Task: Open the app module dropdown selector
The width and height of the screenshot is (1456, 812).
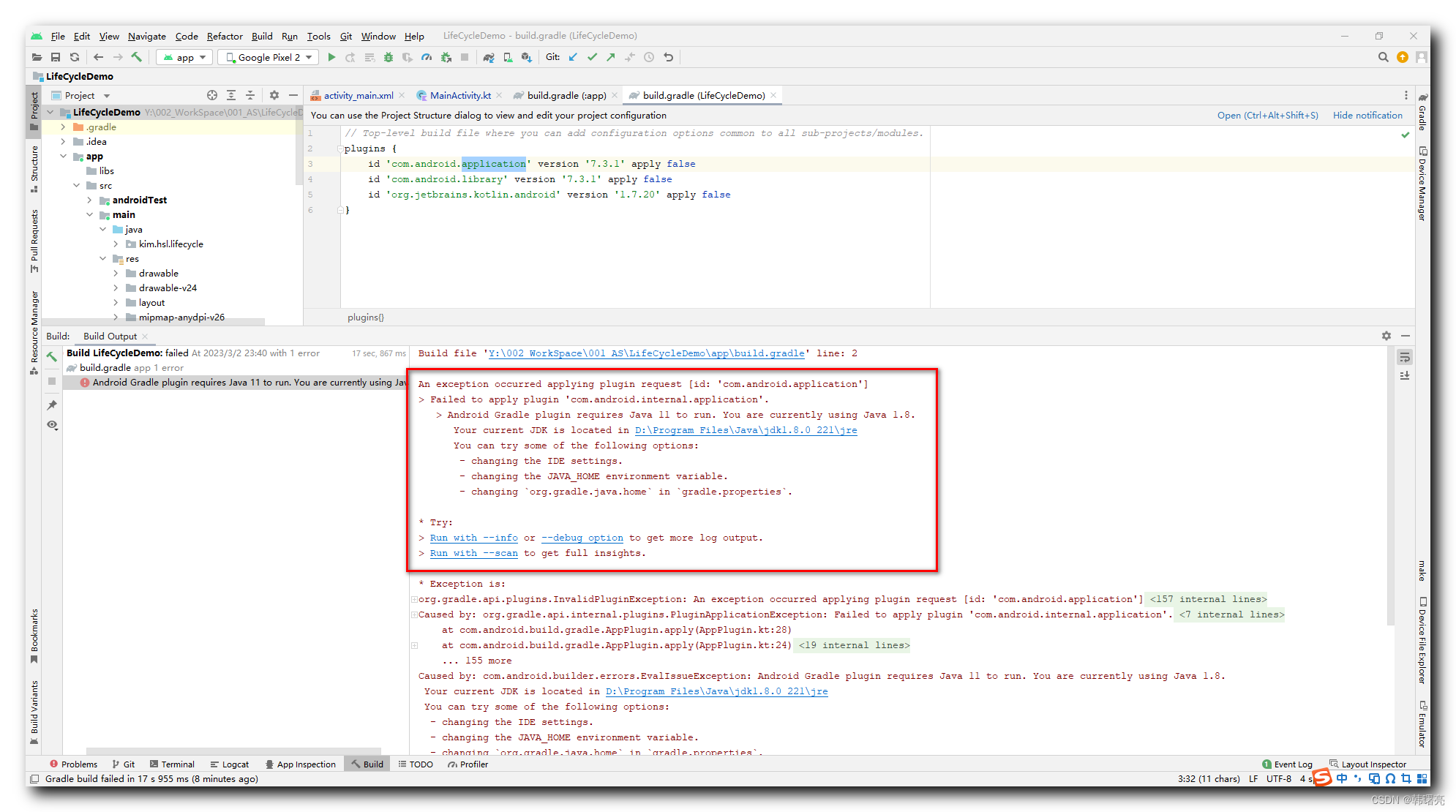Action: [186, 57]
